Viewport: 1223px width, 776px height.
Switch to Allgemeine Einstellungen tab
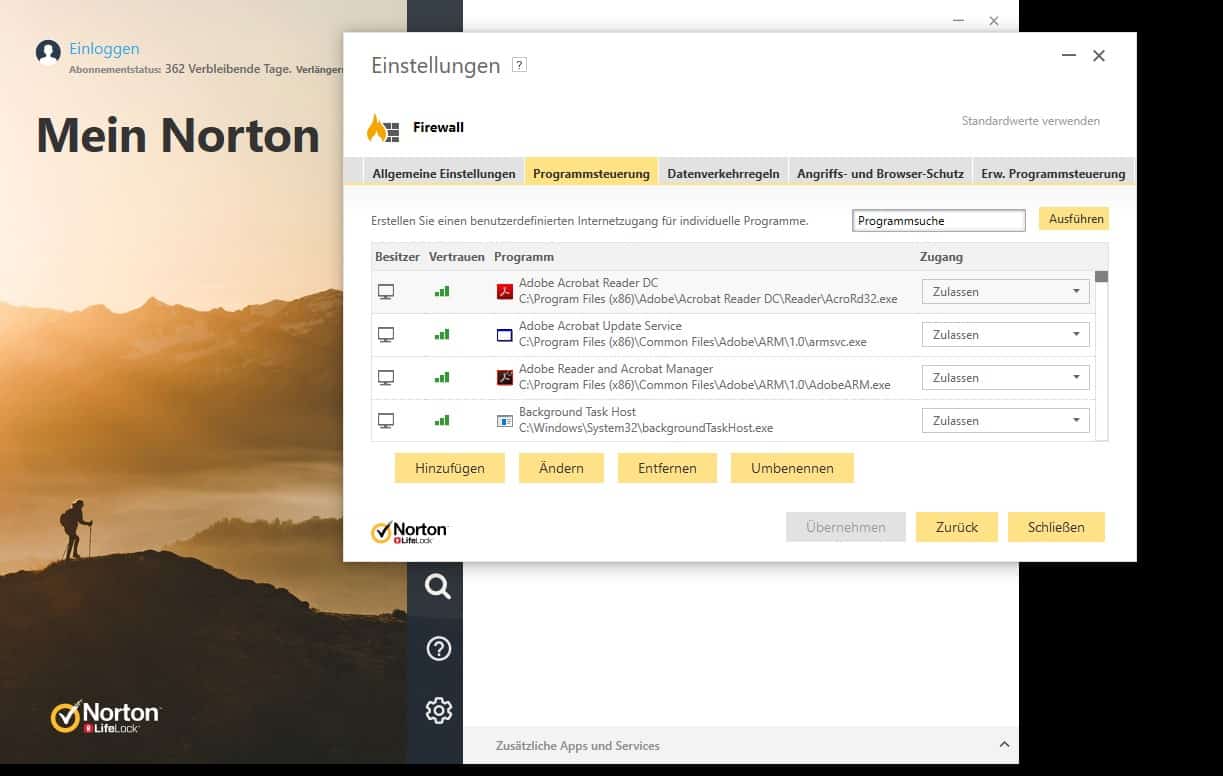[x=444, y=173]
